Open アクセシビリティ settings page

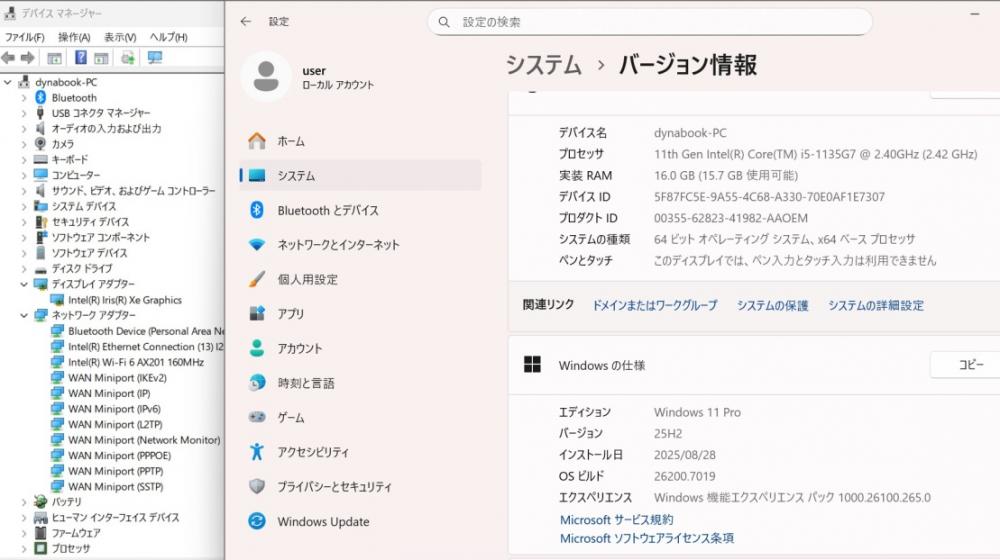pyautogui.click(x=360, y=452)
